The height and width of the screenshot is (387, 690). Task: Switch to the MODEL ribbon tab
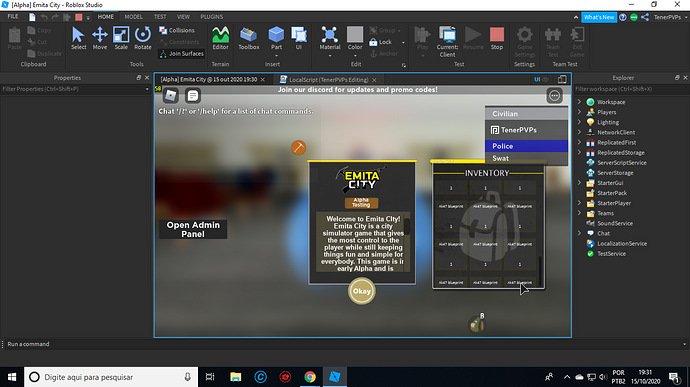pyautogui.click(x=133, y=17)
